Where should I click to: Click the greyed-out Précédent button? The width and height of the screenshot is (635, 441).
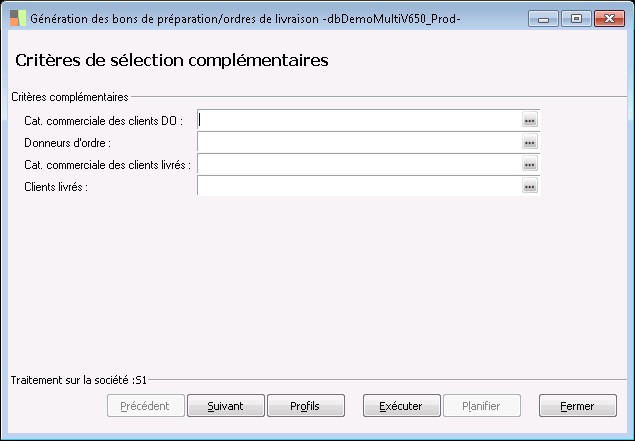click(x=145, y=406)
